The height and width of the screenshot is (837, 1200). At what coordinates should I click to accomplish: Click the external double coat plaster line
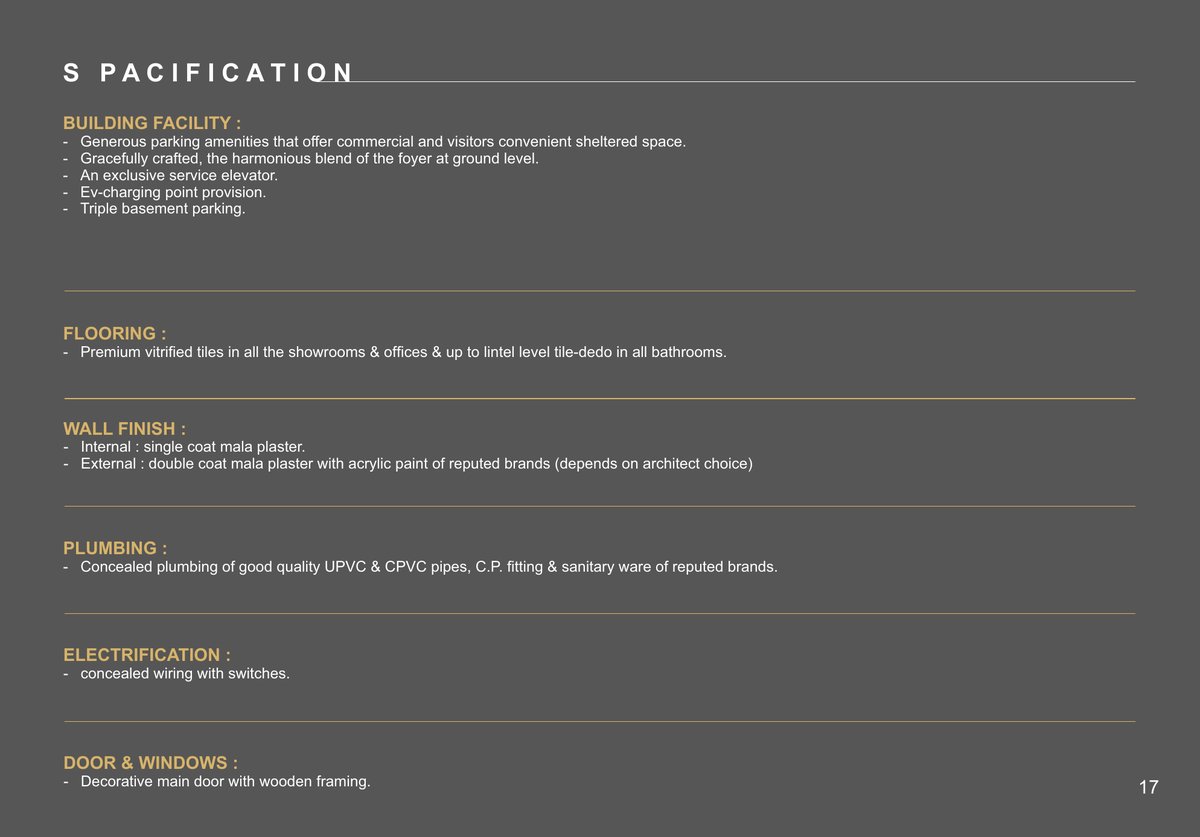(416, 464)
